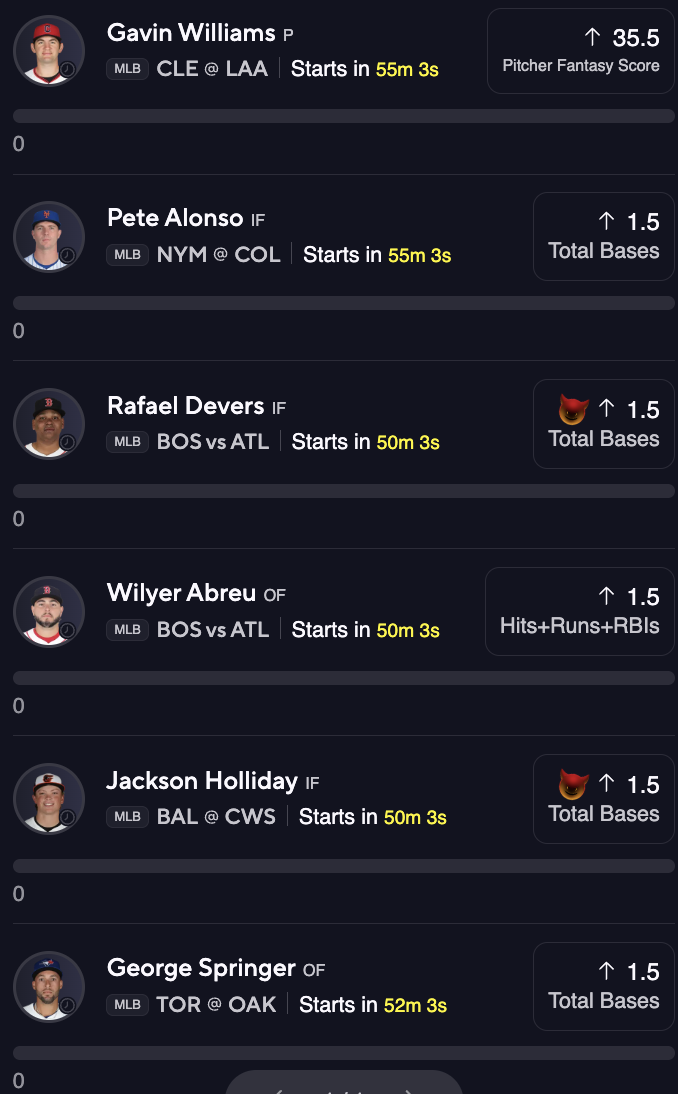Click Pete Alonso's player avatar
This screenshot has width=678, height=1094.
[48, 237]
